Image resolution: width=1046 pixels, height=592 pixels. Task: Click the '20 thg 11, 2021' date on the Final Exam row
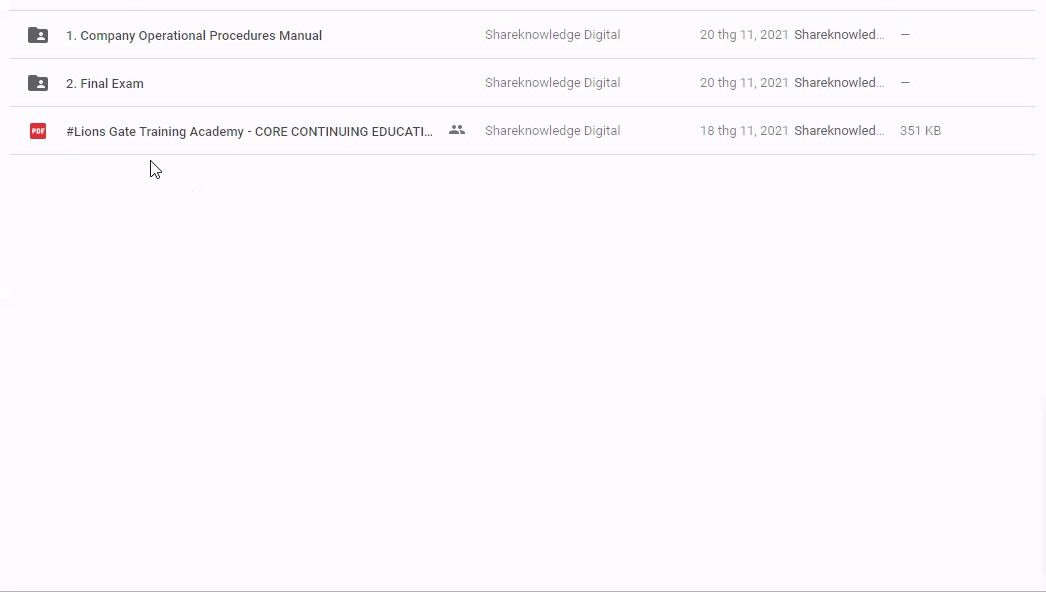tap(744, 83)
